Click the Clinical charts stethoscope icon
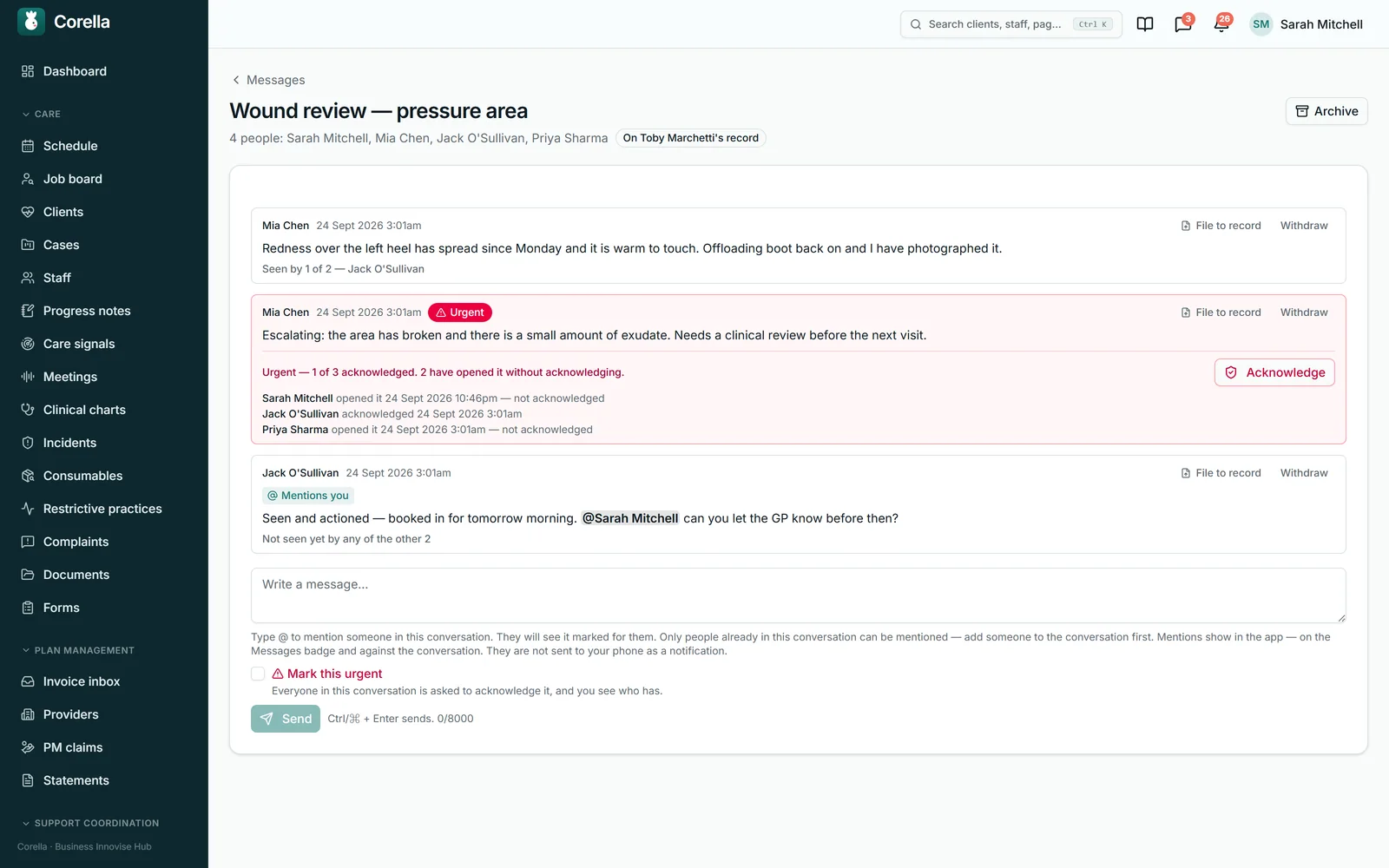This screenshot has height=868, width=1389. click(x=28, y=410)
